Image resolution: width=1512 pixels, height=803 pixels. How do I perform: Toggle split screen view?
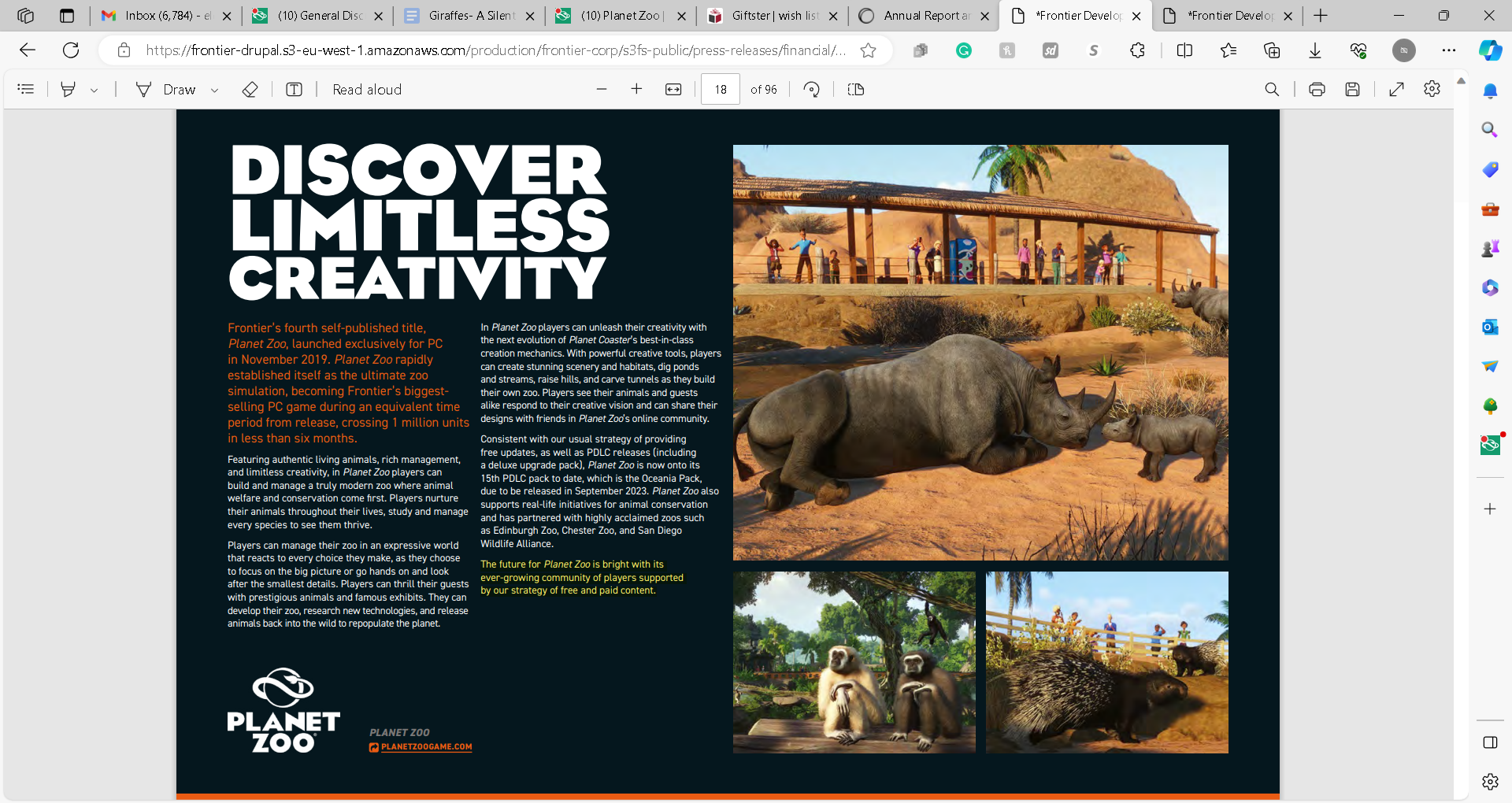click(x=1184, y=50)
